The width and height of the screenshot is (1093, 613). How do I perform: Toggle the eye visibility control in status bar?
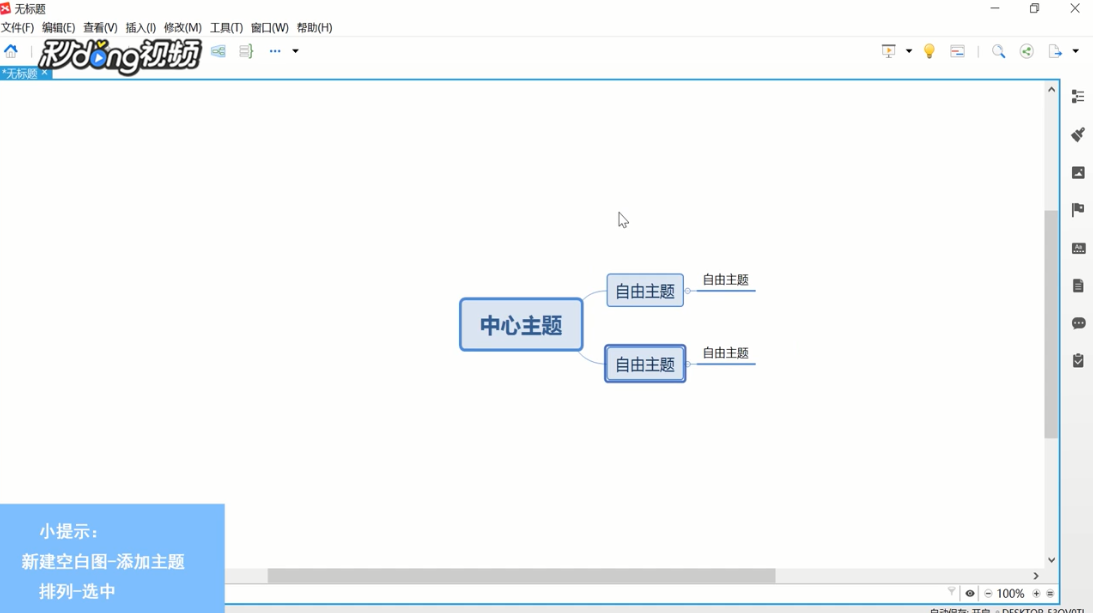tap(968, 593)
